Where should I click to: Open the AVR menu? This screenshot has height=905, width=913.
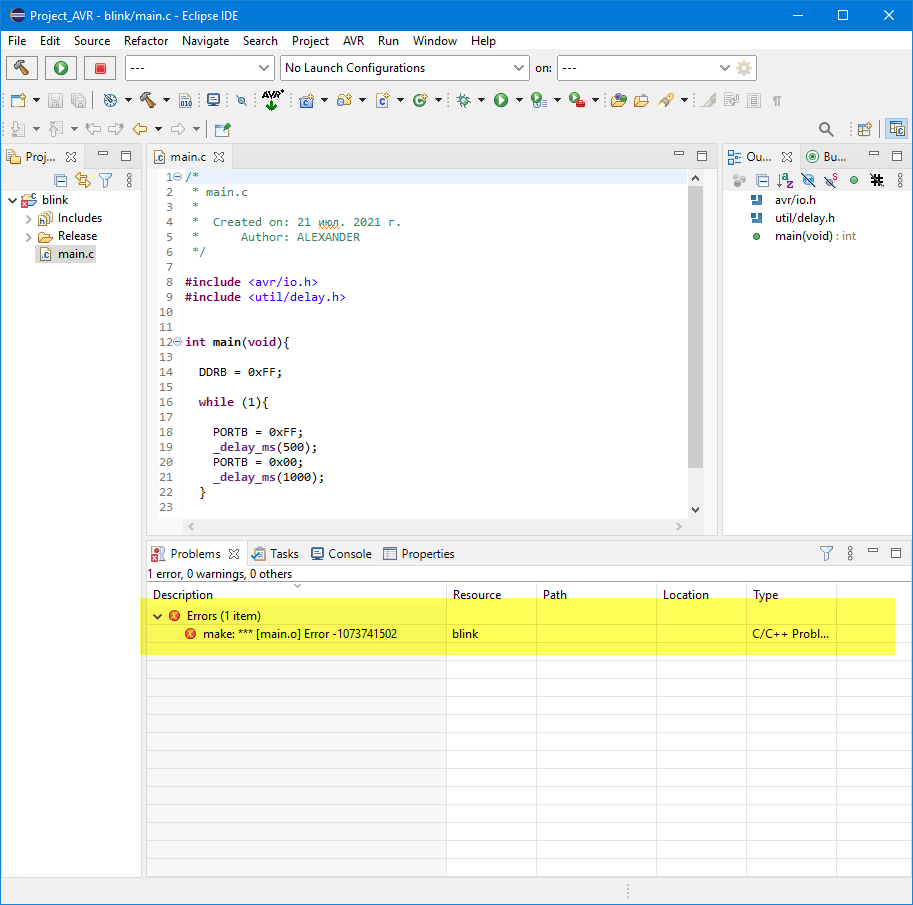click(x=353, y=41)
